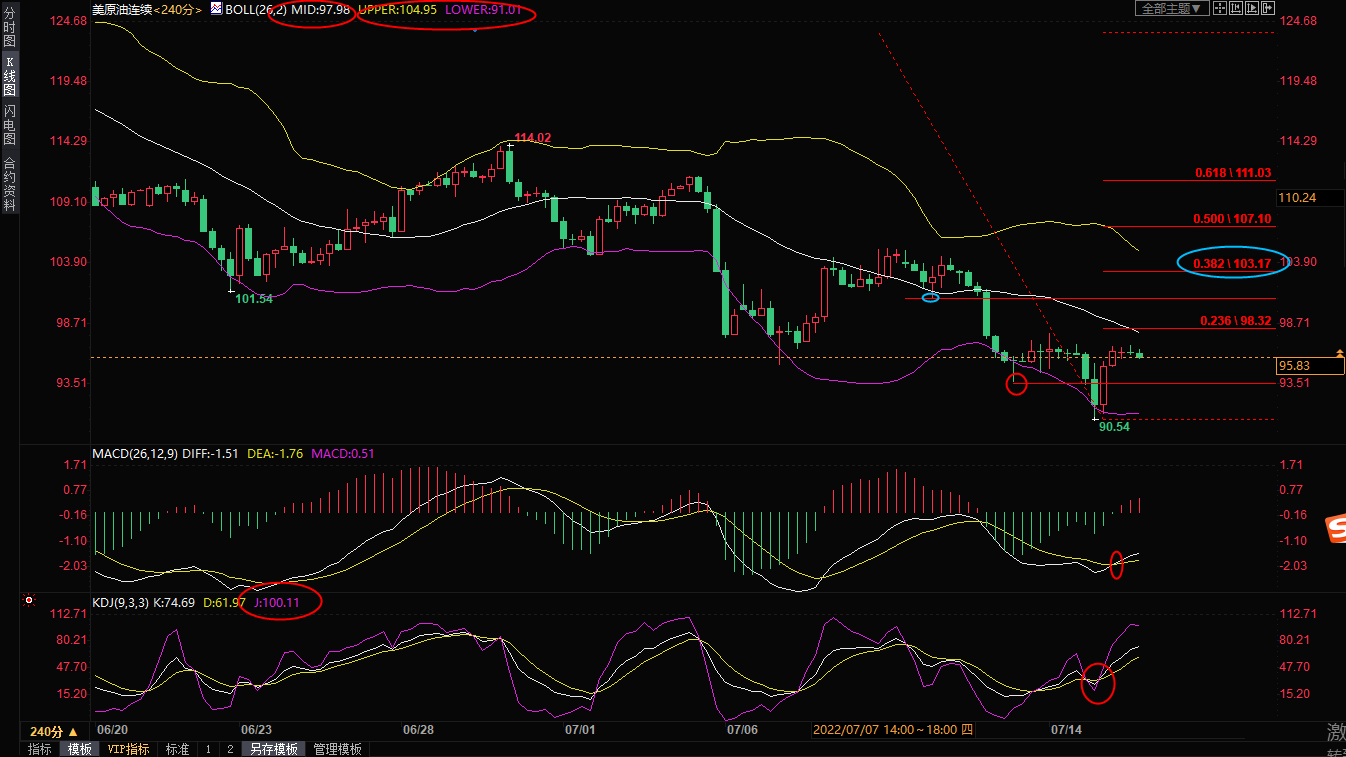Click the crosshair cursor icon at top right
Screen dimensions: 1346x757
coord(1221,8)
